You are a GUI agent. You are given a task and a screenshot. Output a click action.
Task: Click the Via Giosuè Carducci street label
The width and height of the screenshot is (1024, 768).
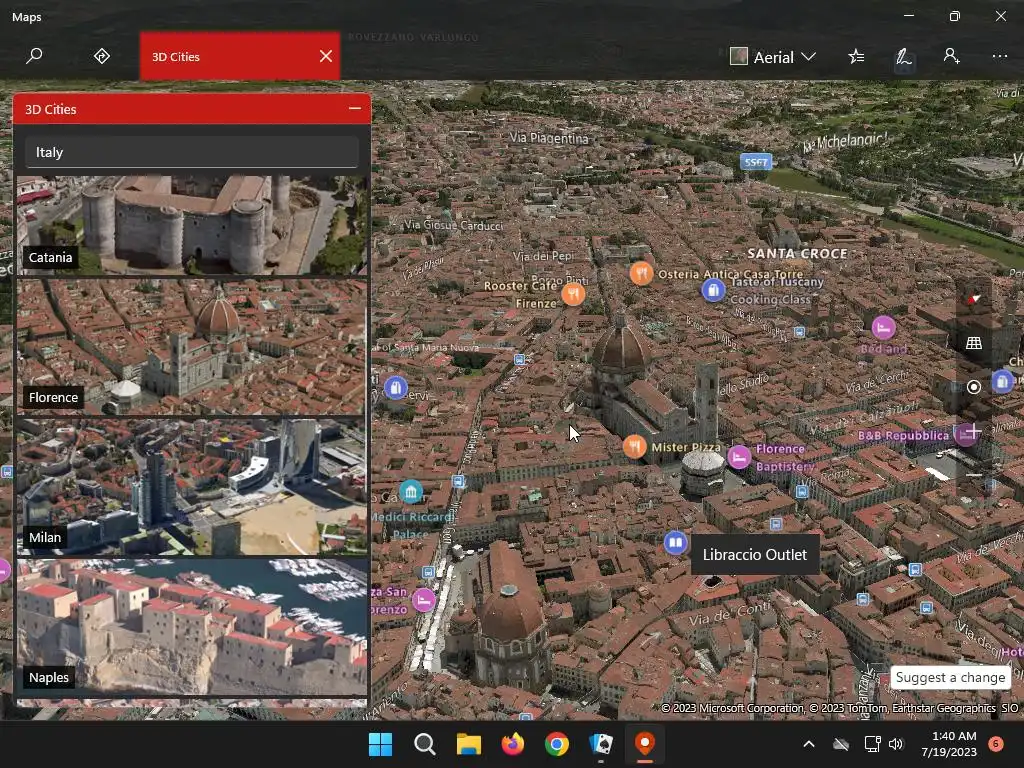point(454,225)
